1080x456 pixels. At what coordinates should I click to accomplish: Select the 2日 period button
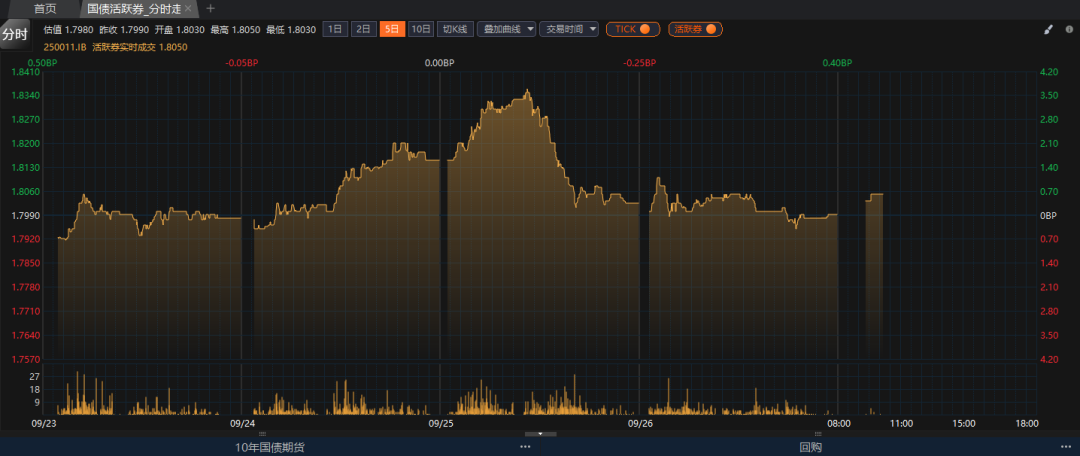[363, 29]
